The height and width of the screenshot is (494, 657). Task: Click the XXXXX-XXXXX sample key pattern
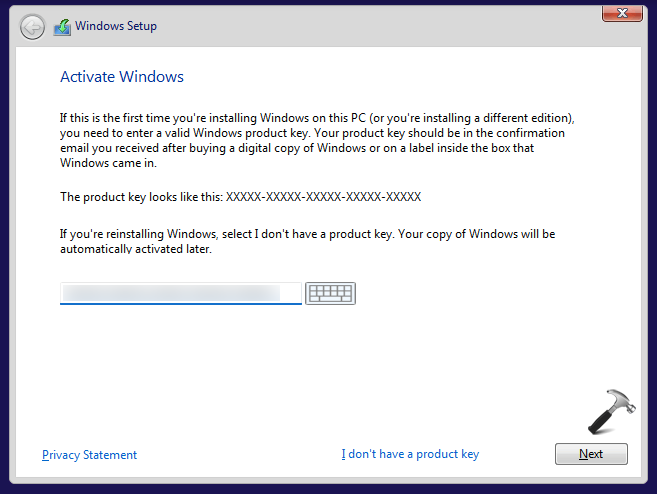click(323, 197)
